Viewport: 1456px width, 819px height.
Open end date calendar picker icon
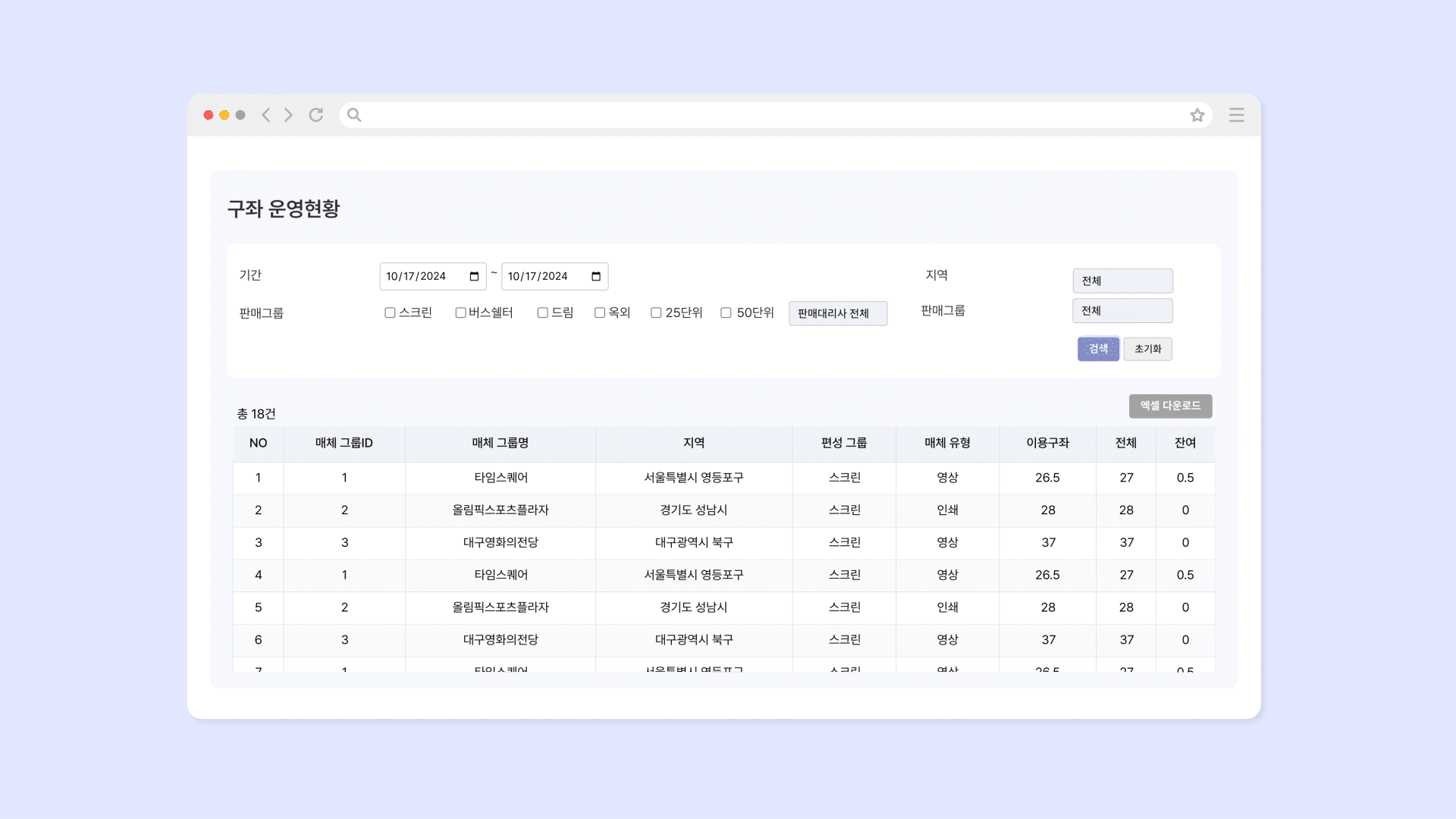(x=596, y=276)
